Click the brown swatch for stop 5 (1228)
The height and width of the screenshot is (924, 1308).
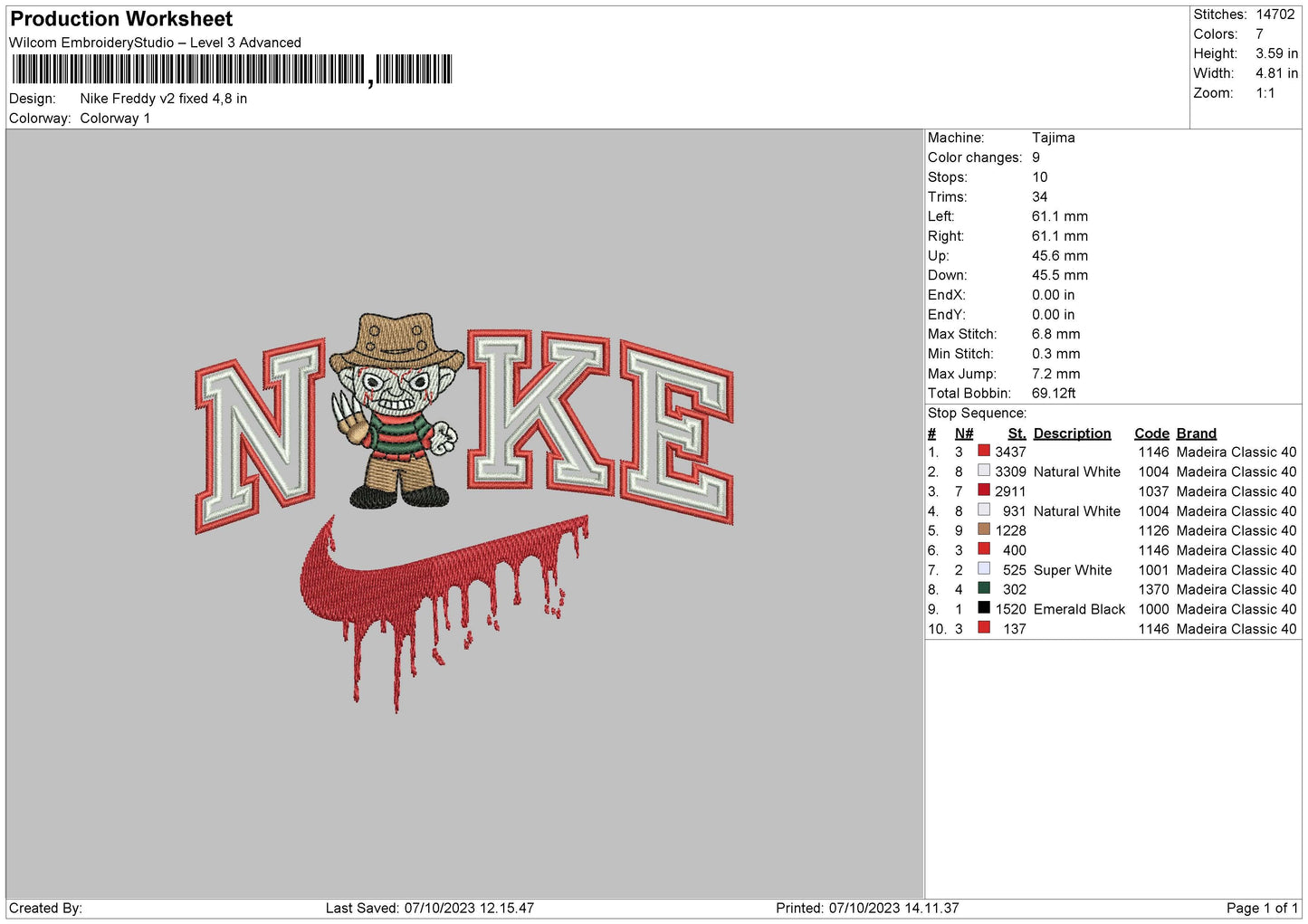coord(984,529)
